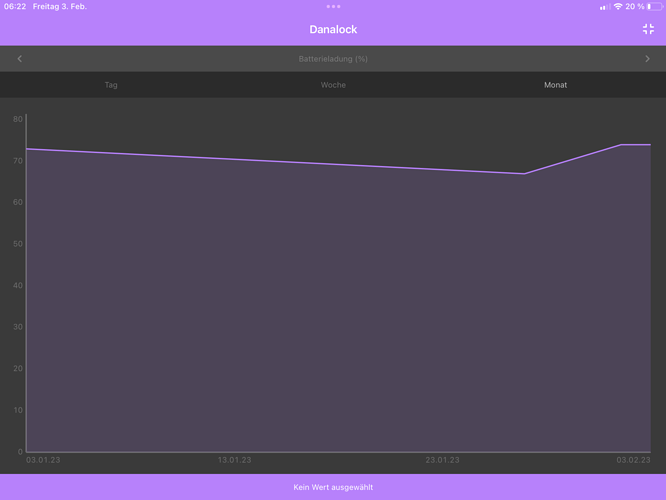666x500 pixels.
Task: Tap the Kein Wert ausgewählt status bar
Action: coord(333,487)
